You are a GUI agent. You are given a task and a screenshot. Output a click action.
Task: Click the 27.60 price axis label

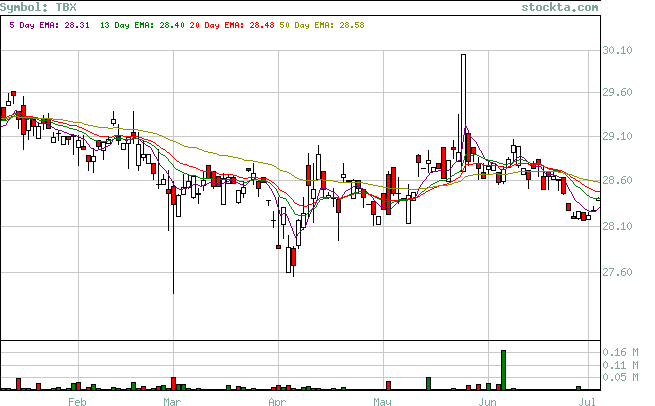tap(617, 272)
